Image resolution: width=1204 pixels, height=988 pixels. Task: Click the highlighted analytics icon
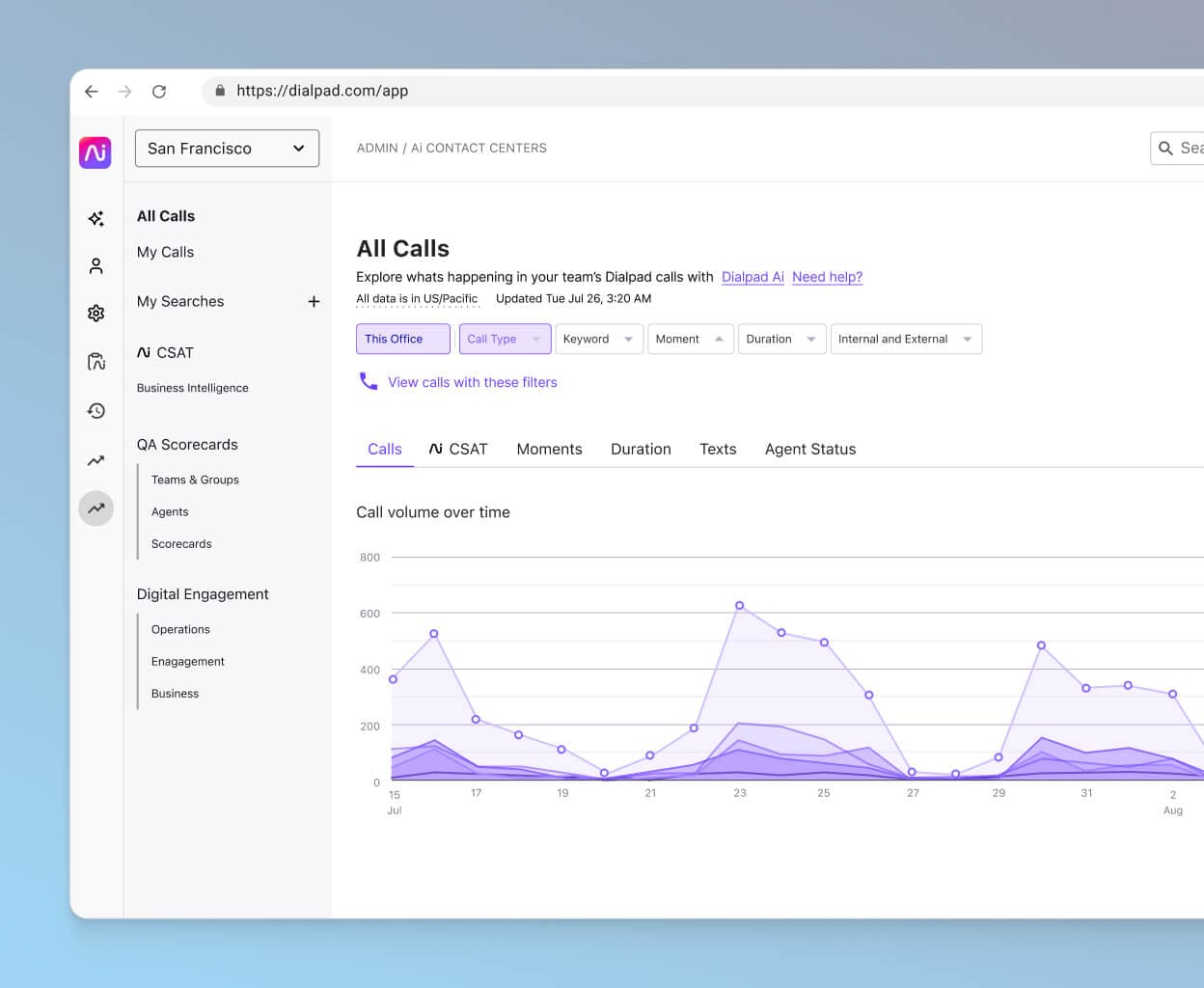point(96,508)
